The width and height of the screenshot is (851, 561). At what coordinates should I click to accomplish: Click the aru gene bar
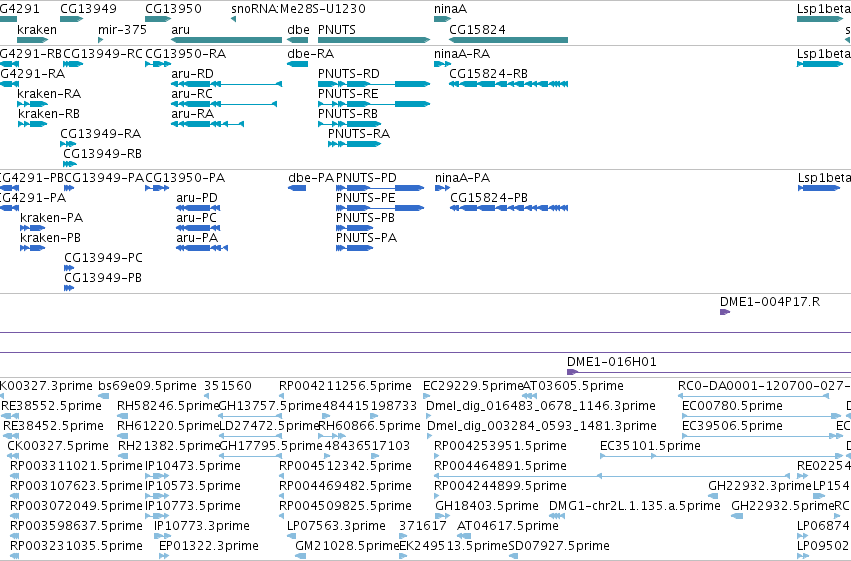(x=226, y=40)
